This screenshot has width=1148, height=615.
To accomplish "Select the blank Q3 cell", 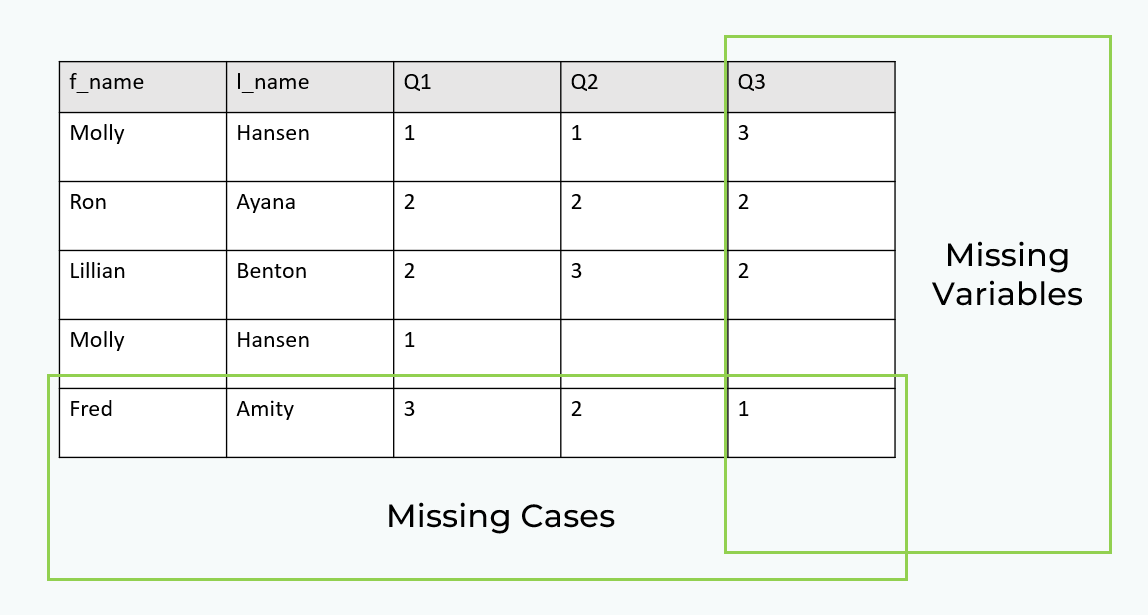I will point(811,353).
